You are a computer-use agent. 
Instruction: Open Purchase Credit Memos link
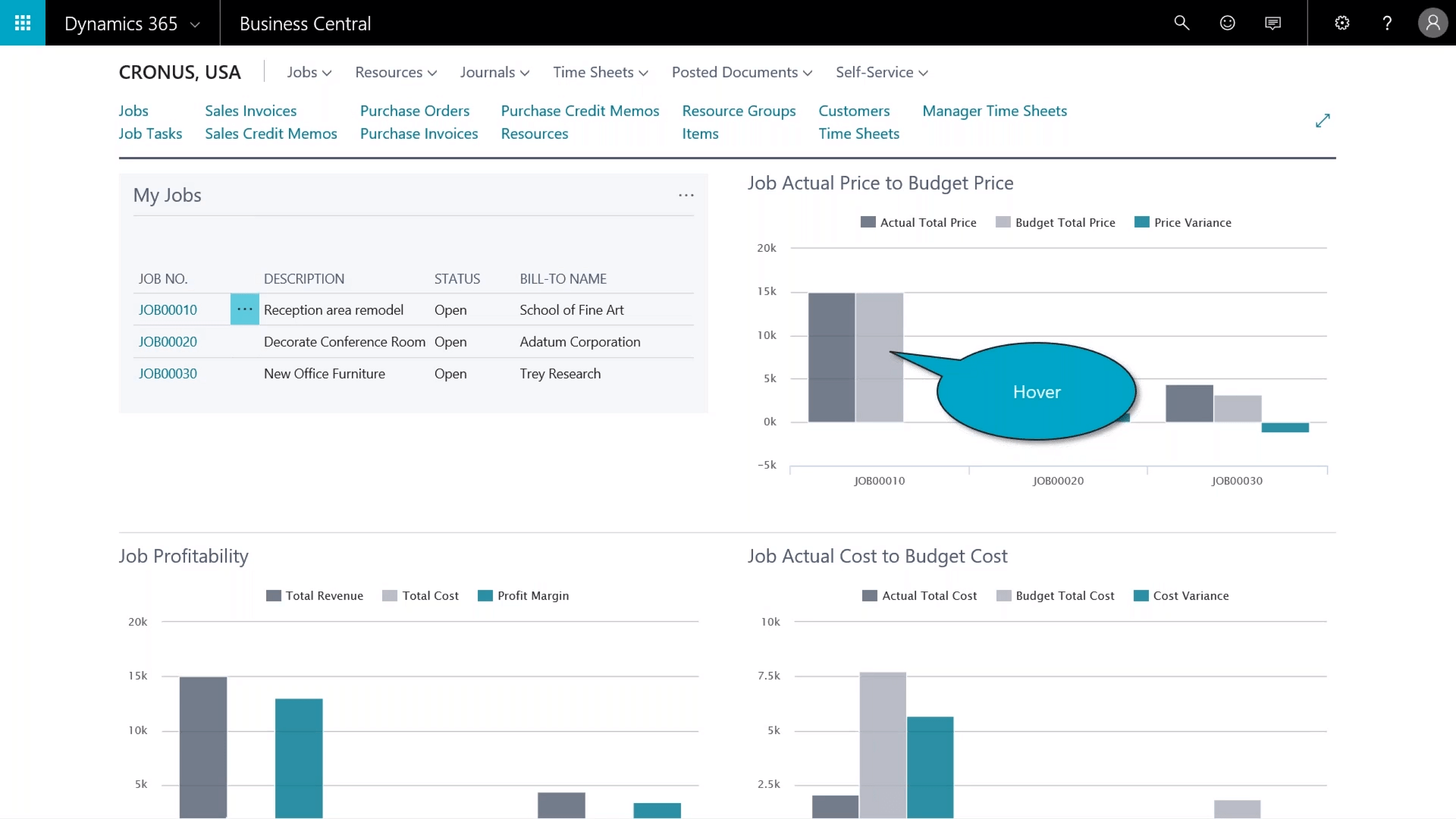[580, 111]
